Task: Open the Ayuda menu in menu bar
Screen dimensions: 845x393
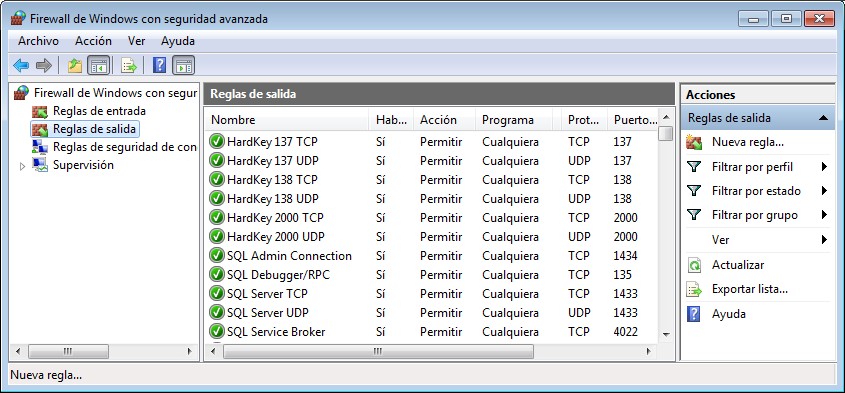Action: pyautogui.click(x=178, y=41)
